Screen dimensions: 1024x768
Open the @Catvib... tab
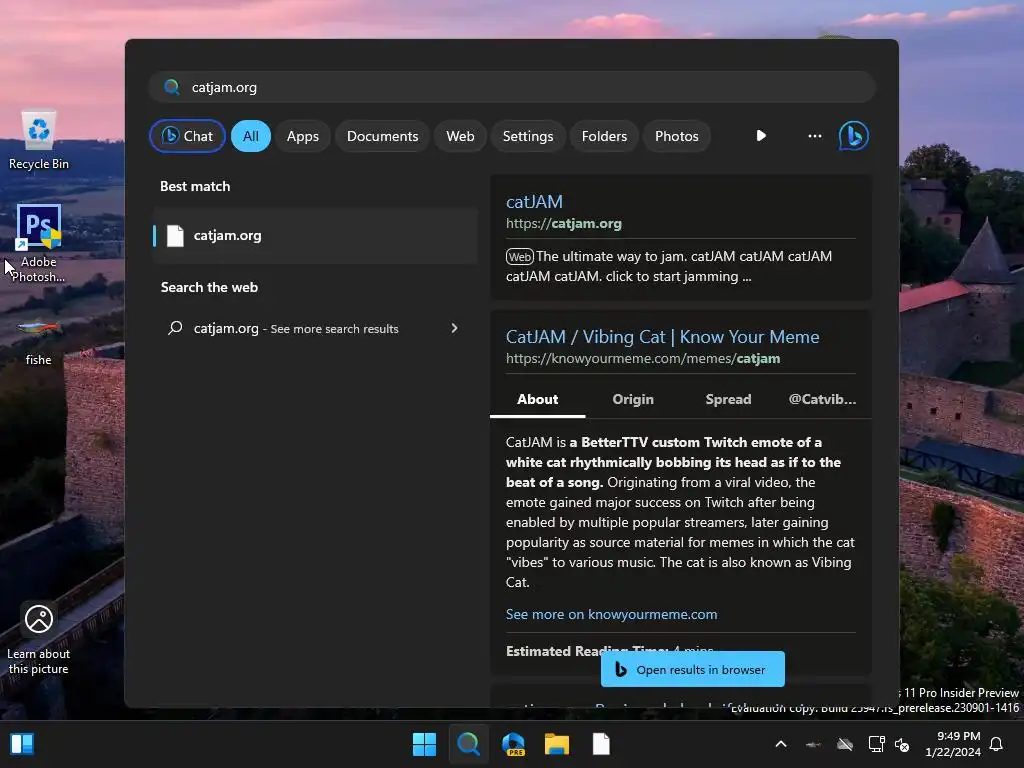822,399
